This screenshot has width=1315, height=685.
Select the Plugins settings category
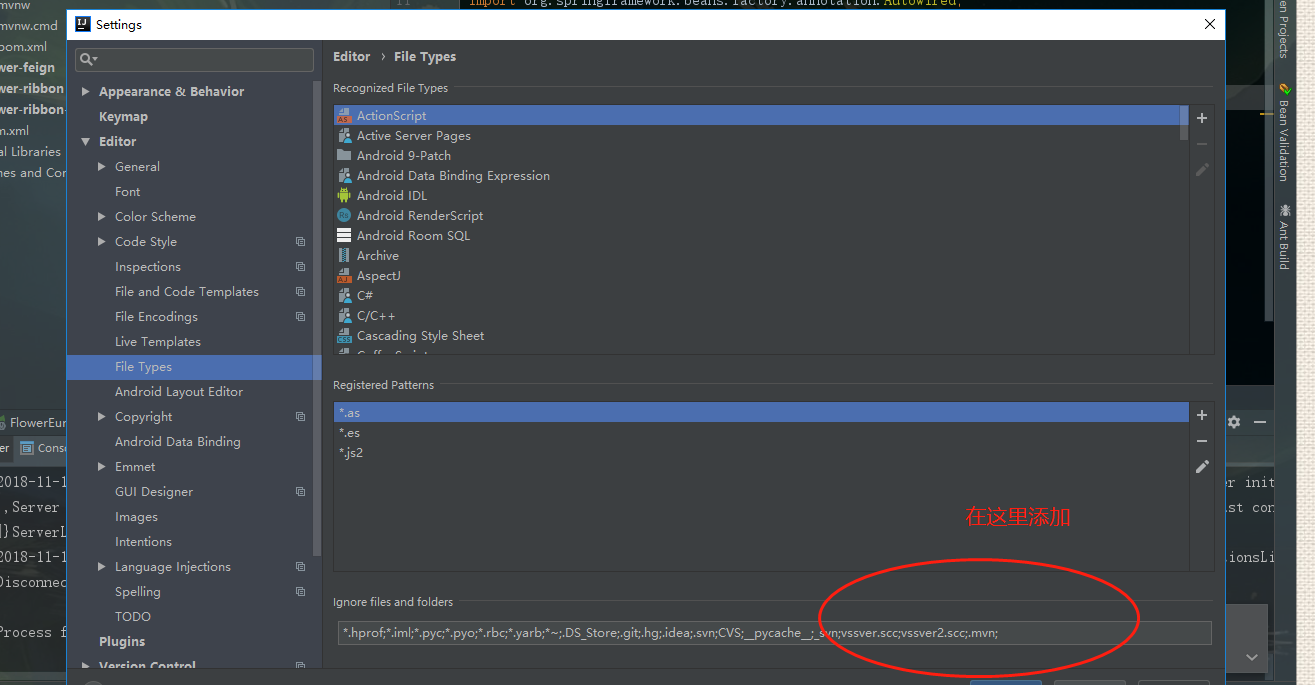point(122,642)
